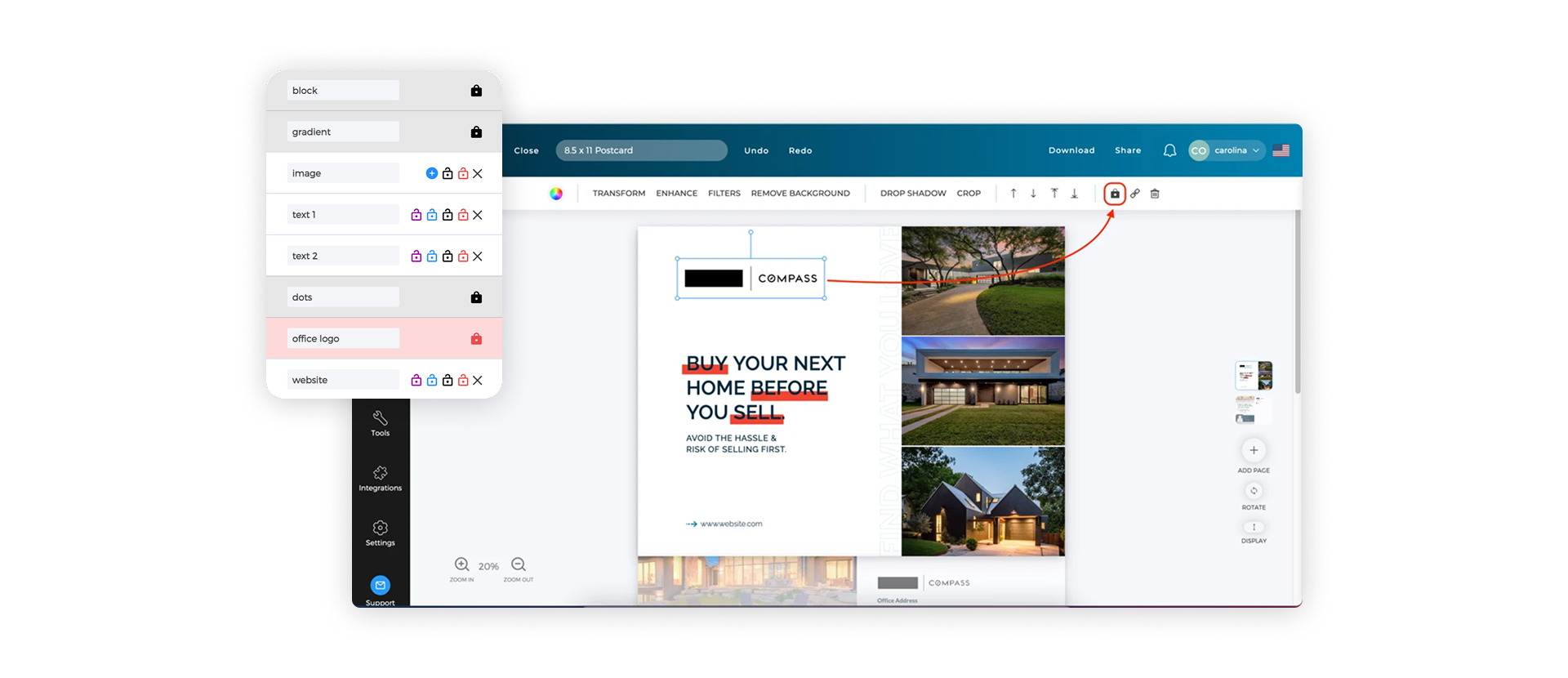Toggle the blue lock on text 2 layer
Image resolution: width=1568 pixels, height=678 pixels.
click(432, 256)
